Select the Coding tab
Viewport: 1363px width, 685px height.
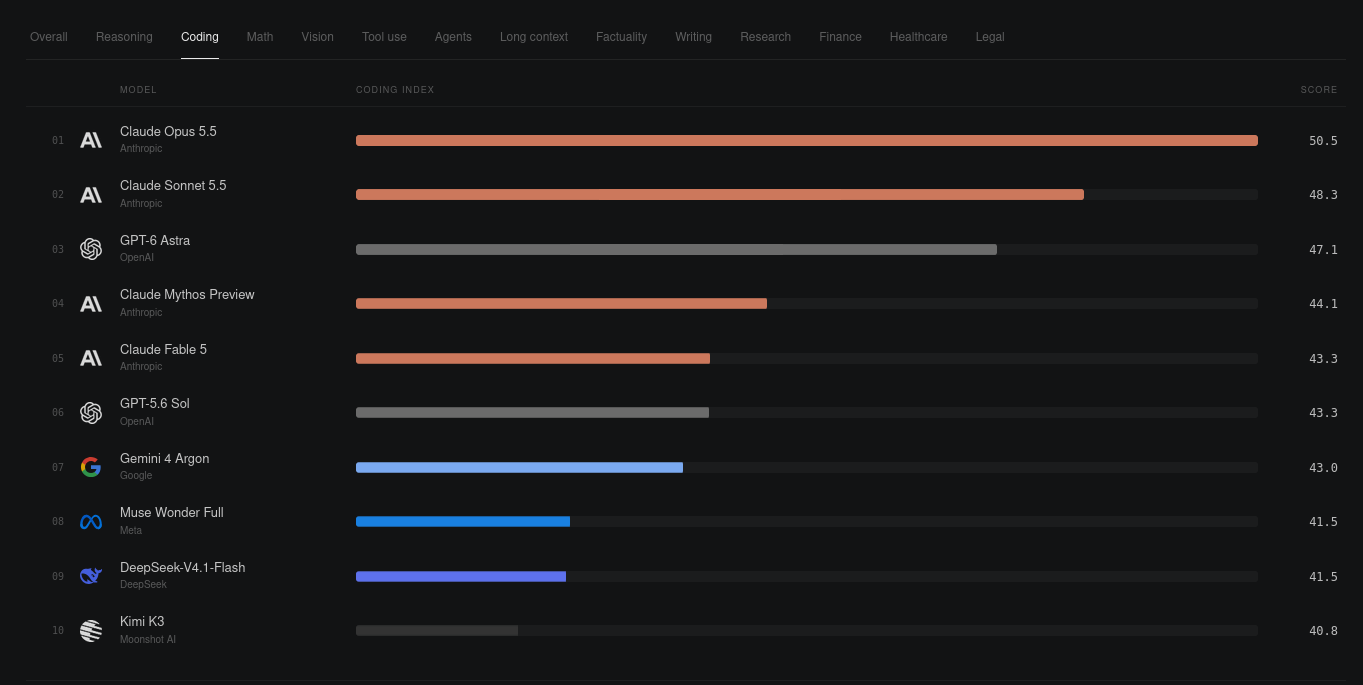200,37
